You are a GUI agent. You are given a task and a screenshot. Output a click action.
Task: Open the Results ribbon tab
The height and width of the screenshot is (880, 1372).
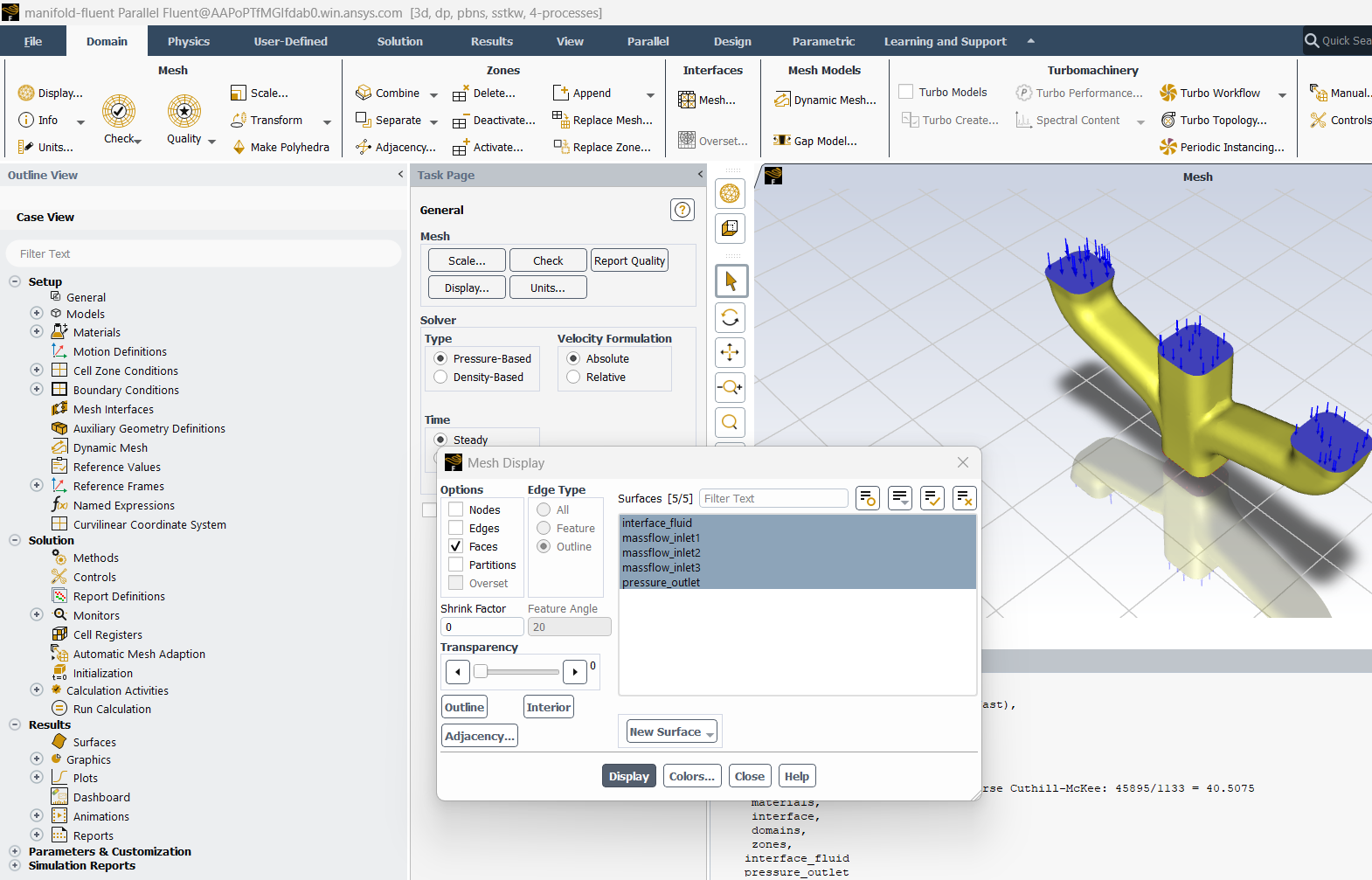pyautogui.click(x=492, y=41)
